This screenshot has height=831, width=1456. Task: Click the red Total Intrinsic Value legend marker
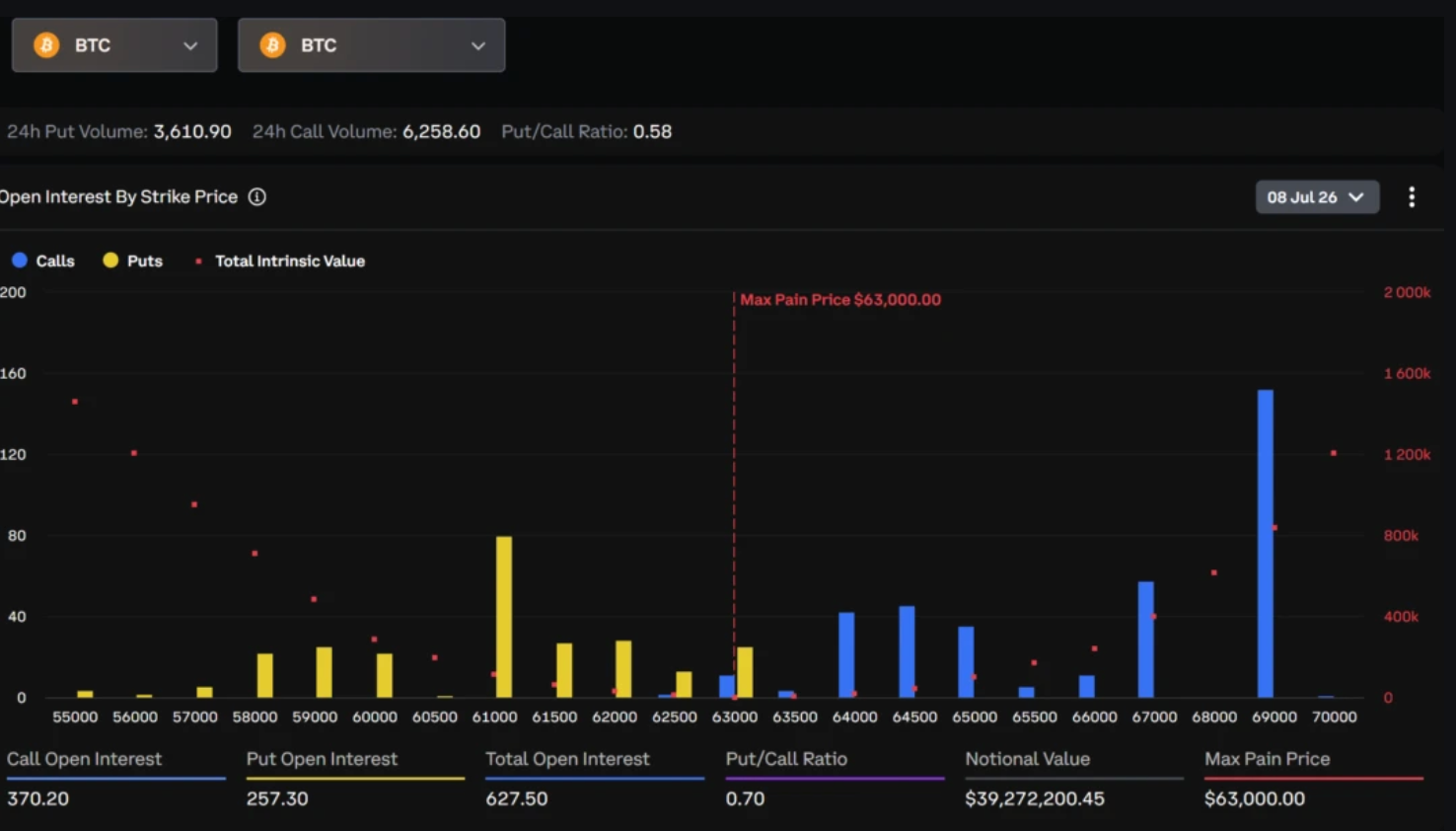[x=198, y=261]
